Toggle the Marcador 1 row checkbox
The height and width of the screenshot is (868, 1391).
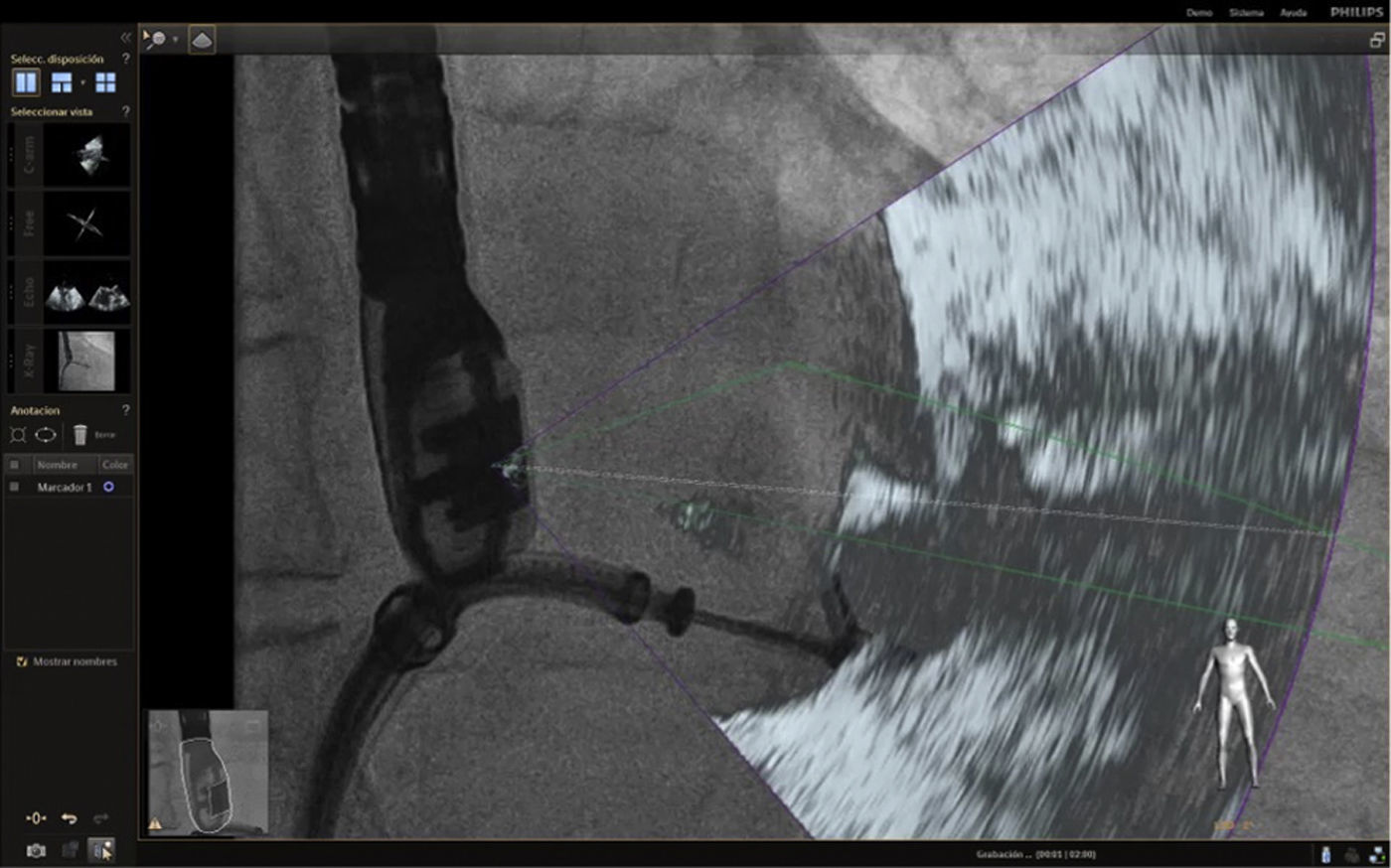click(x=14, y=488)
